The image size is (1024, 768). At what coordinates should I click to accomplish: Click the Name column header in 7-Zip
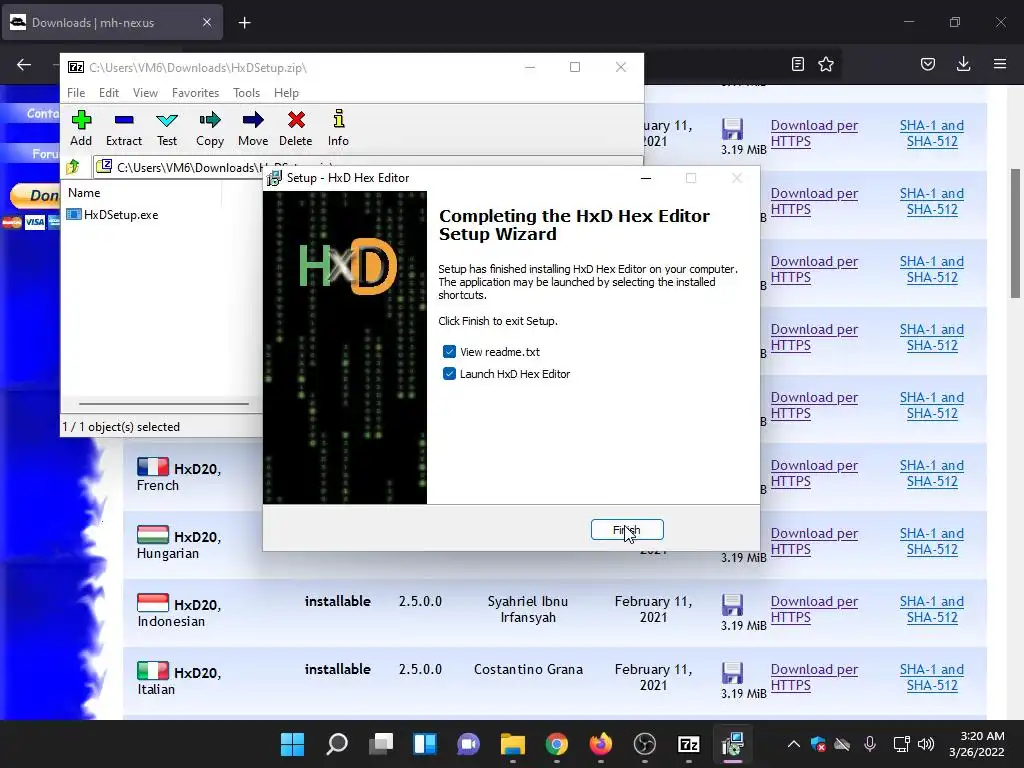pyautogui.click(x=84, y=193)
